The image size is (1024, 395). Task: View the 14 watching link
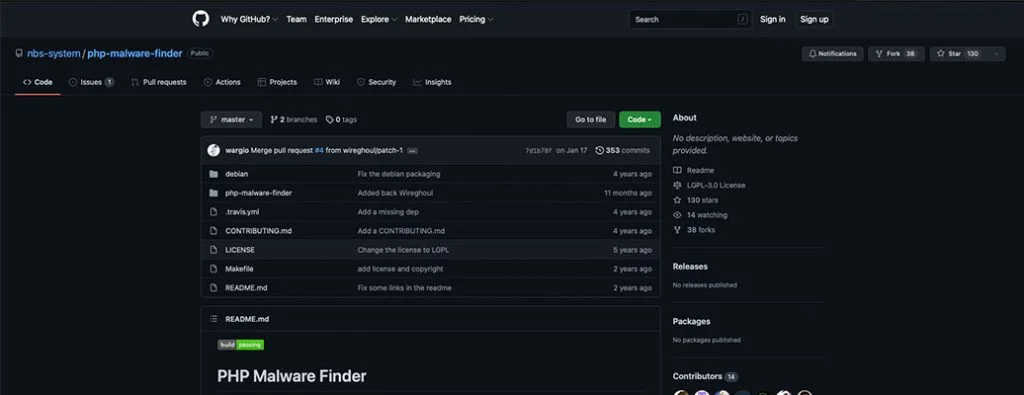[x=700, y=215]
